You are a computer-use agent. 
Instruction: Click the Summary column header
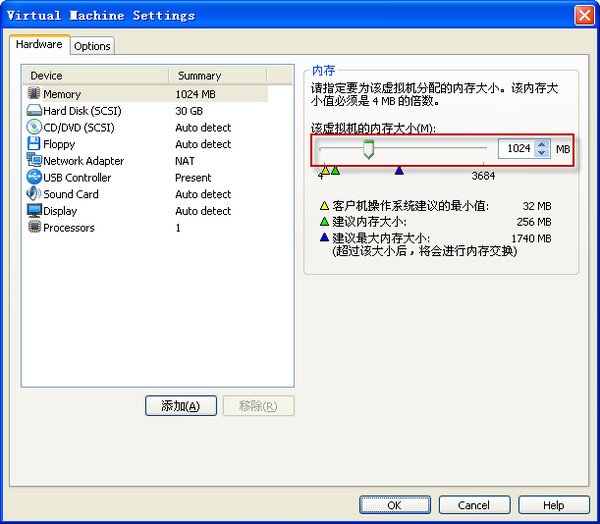(x=217, y=75)
